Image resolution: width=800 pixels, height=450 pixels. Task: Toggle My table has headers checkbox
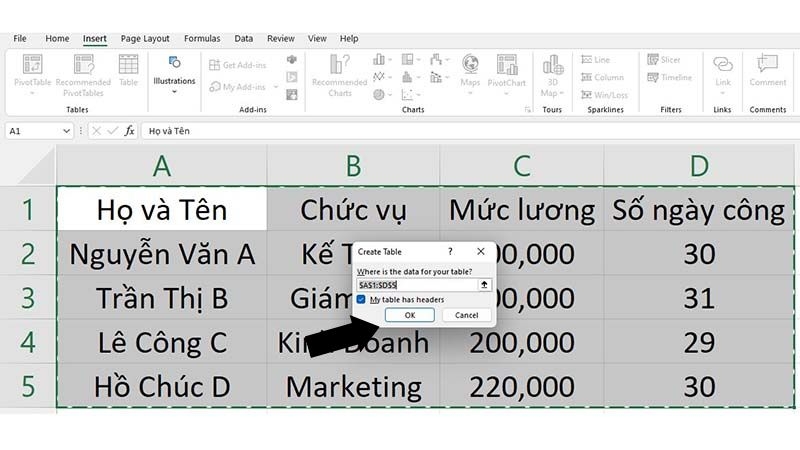(x=361, y=299)
